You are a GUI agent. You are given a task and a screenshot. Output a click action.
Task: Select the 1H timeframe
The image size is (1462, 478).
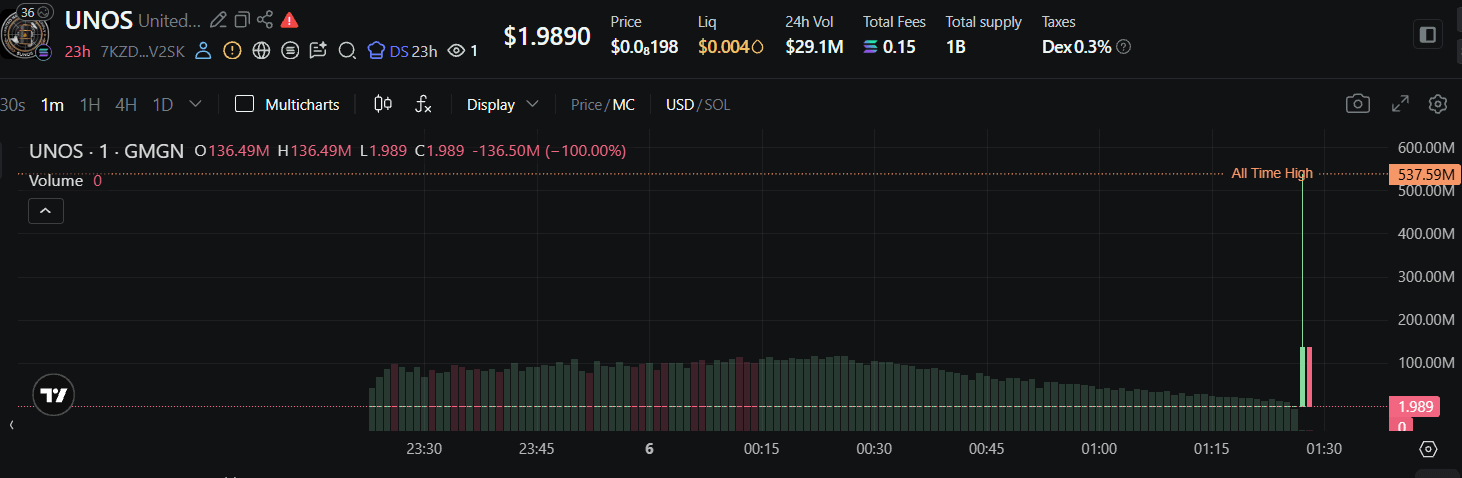(x=90, y=104)
